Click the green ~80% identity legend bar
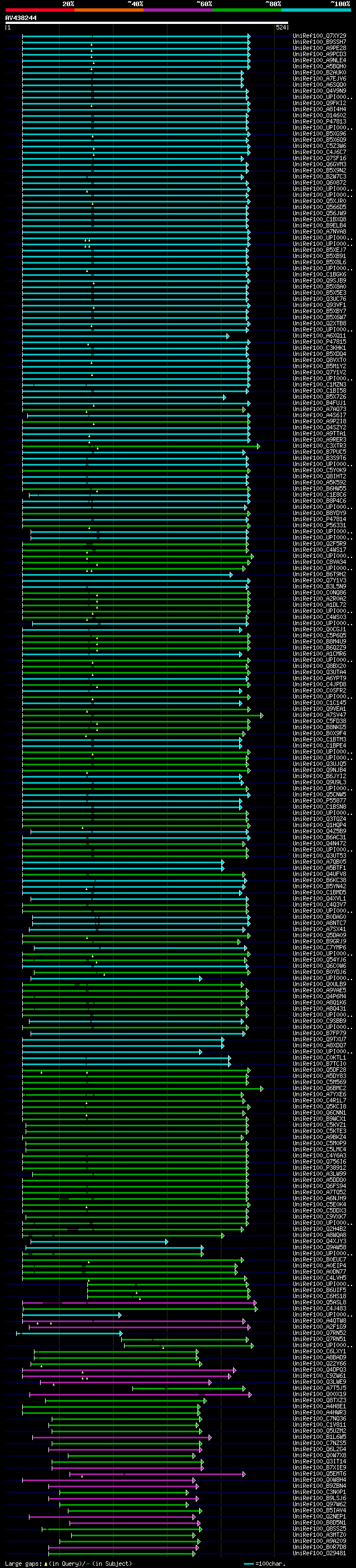356x1568 pixels. tap(247, 11)
